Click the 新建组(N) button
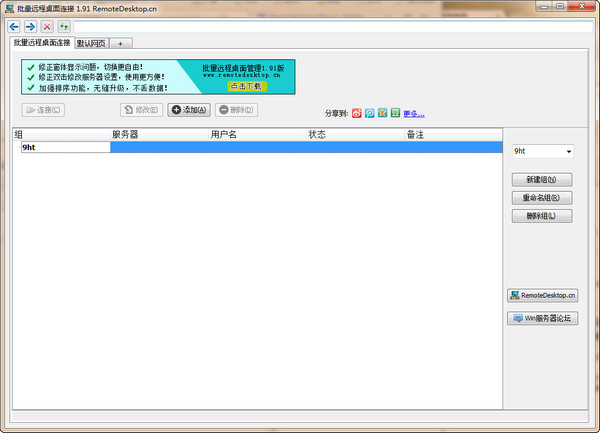600x433 pixels. [542, 179]
